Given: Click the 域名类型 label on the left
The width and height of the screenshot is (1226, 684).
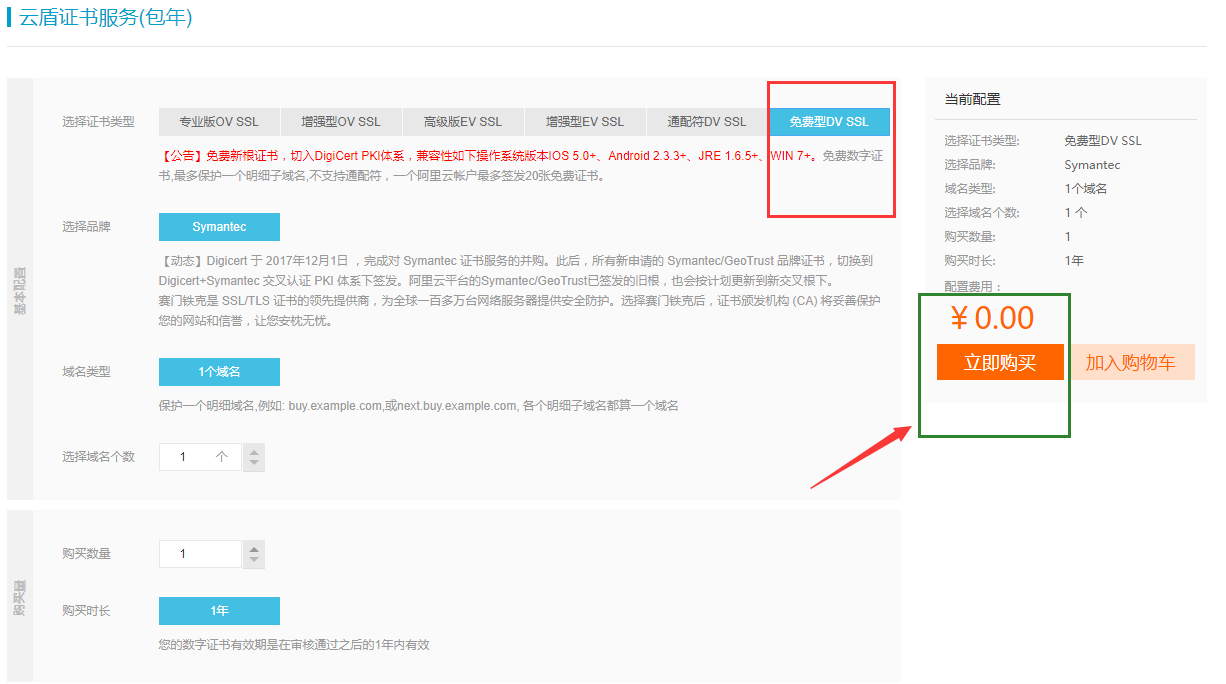Looking at the screenshot, I should [x=86, y=372].
